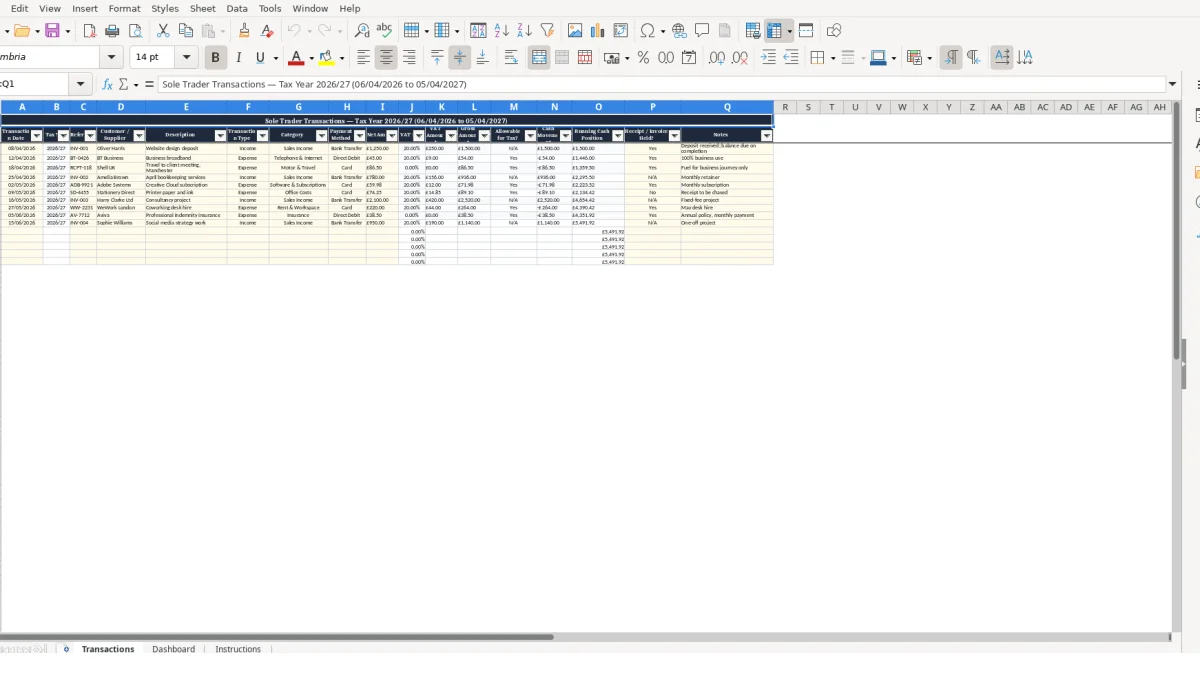The height and width of the screenshot is (675, 1200).
Task: Clear direct formatting
Action: click(267, 31)
